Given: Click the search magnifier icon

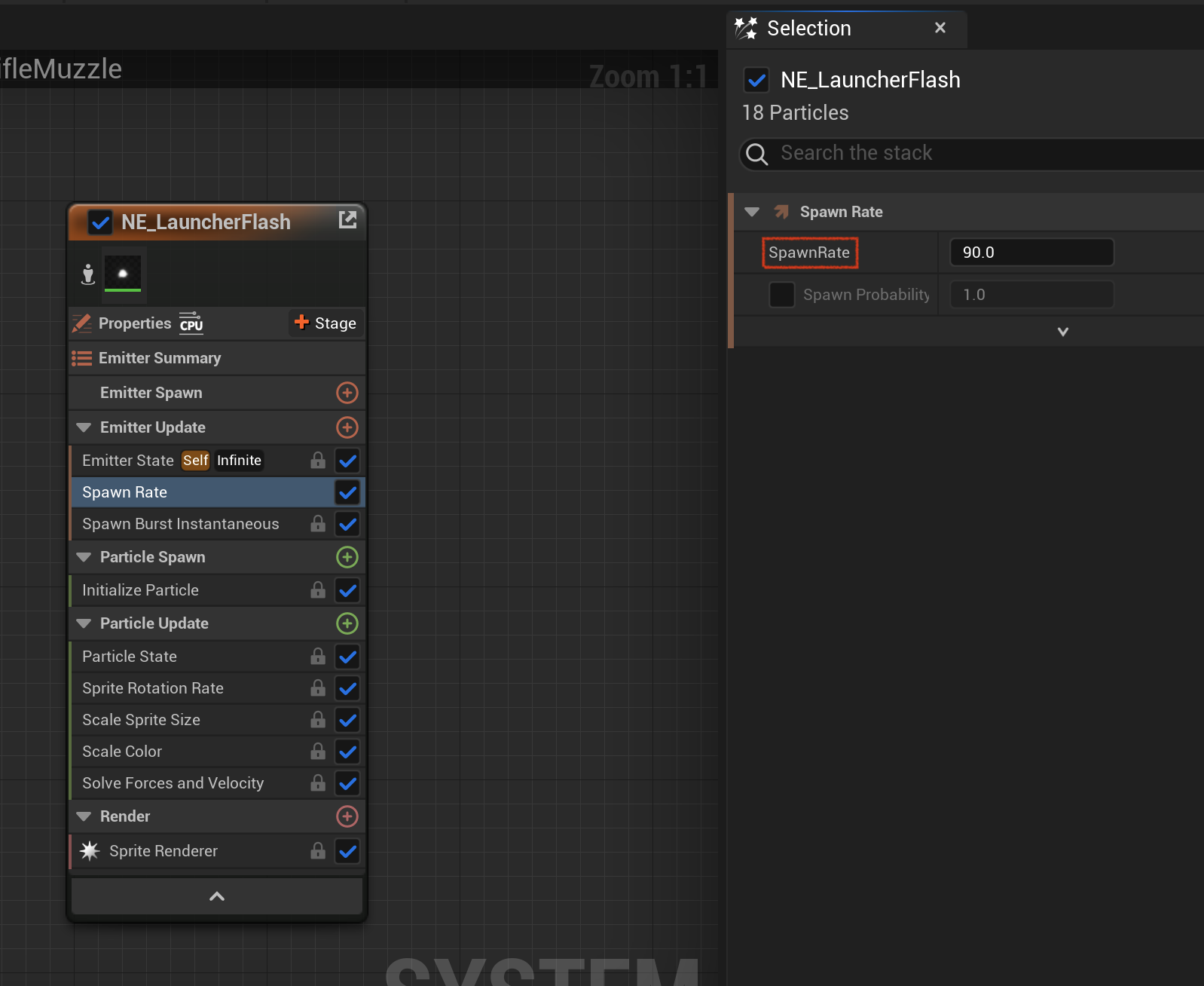Looking at the screenshot, I should pyautogui.click(x=756, y=154).
